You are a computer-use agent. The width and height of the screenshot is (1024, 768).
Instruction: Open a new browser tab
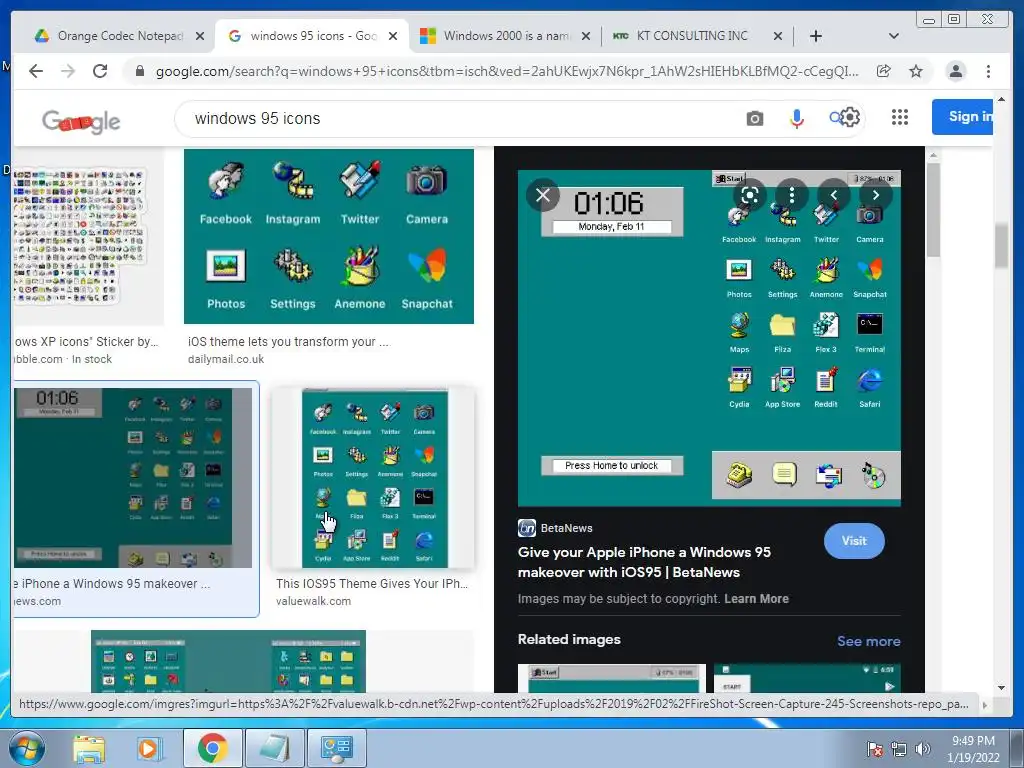(816, 36)
